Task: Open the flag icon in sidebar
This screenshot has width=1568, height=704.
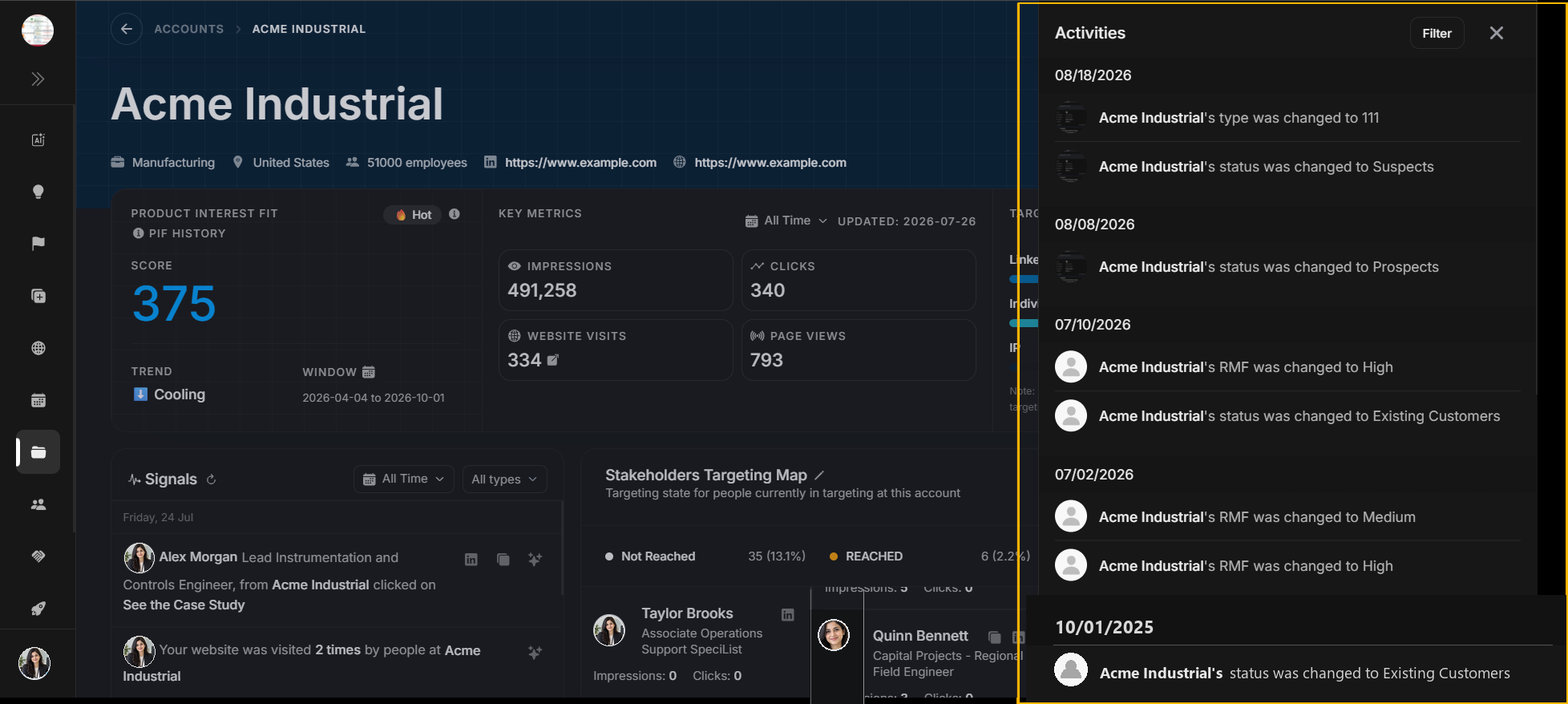Action: tap(38, 244)
